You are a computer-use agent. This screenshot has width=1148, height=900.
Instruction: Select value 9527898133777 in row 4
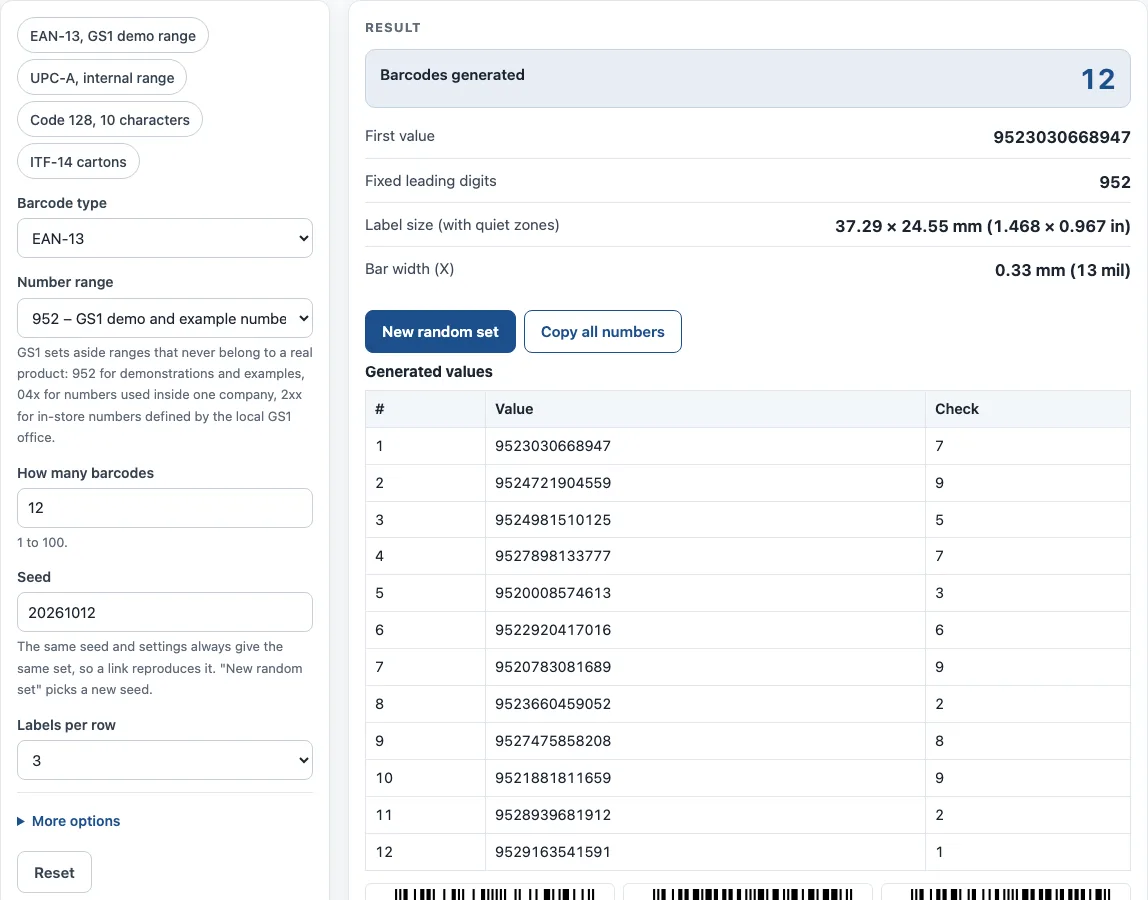point(553,556)
